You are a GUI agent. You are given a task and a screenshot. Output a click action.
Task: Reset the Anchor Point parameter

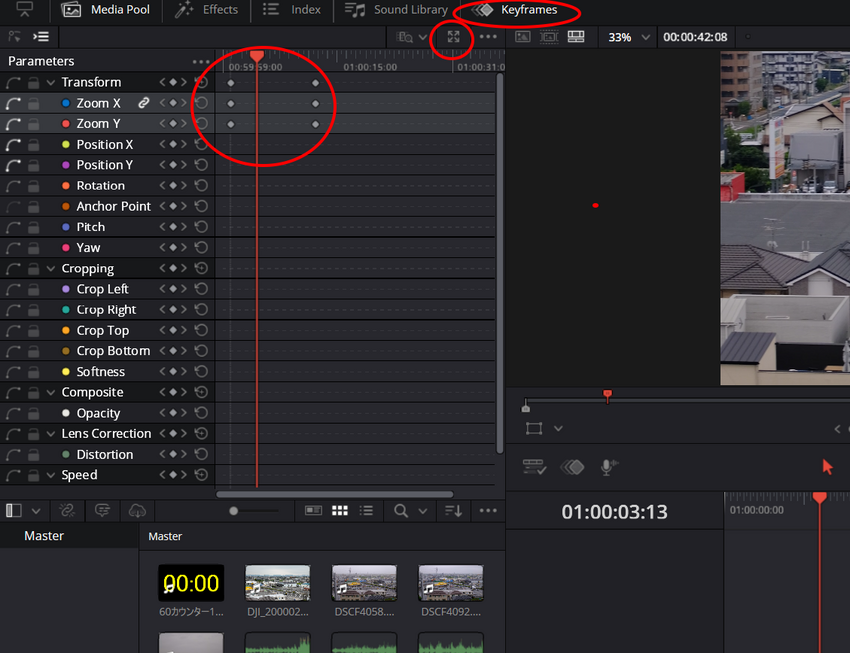pyautogui.click(x=201, y=206)
